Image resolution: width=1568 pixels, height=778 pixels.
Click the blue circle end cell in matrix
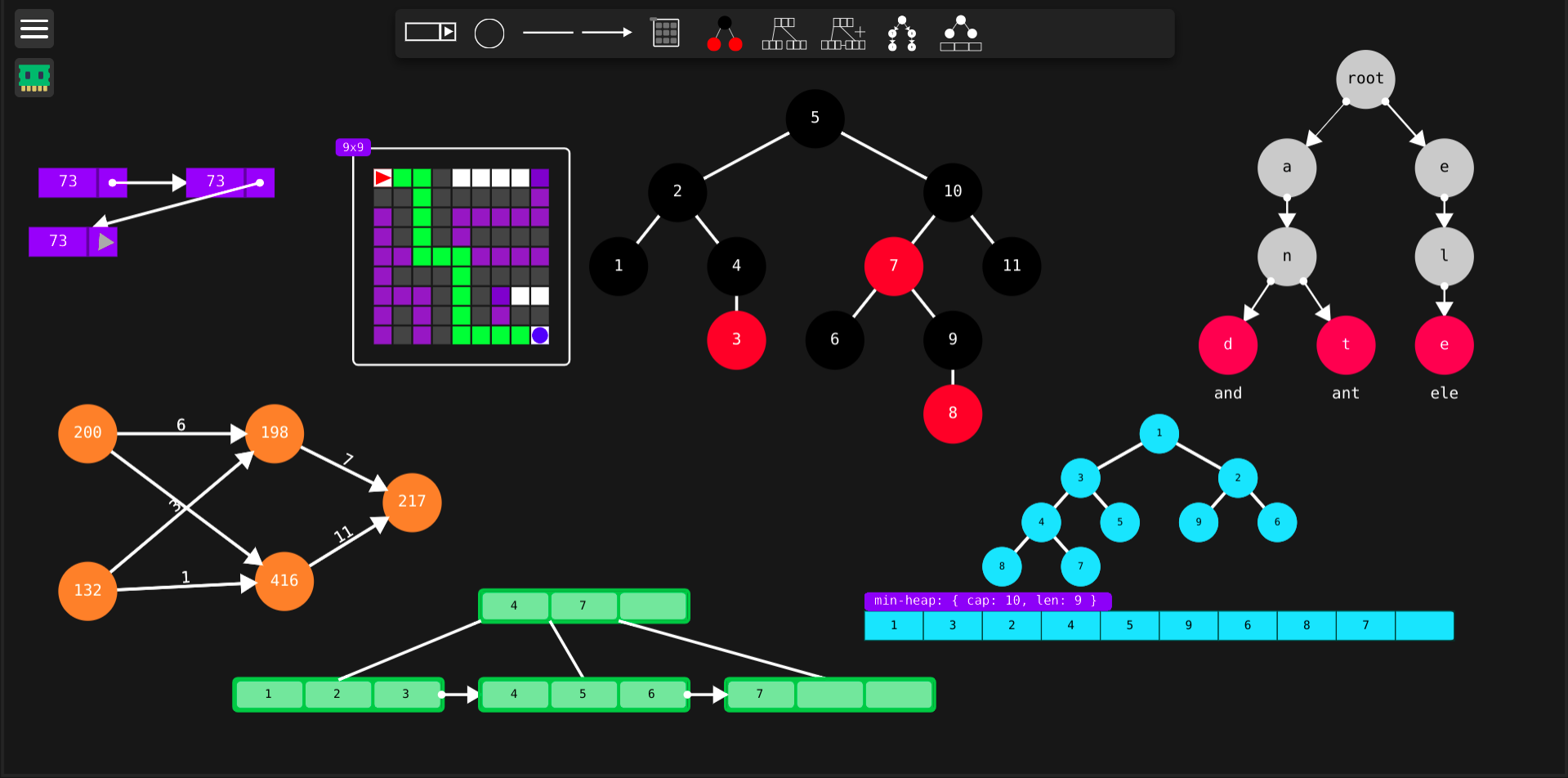[x=540, y=335]
